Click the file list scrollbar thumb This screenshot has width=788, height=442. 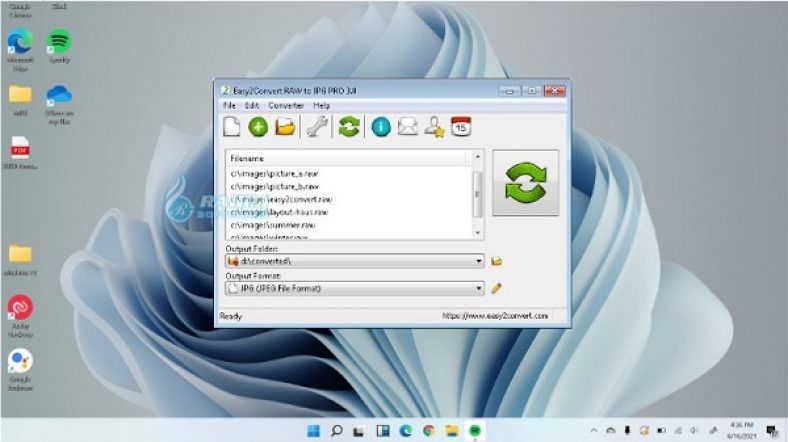[478, 194]
